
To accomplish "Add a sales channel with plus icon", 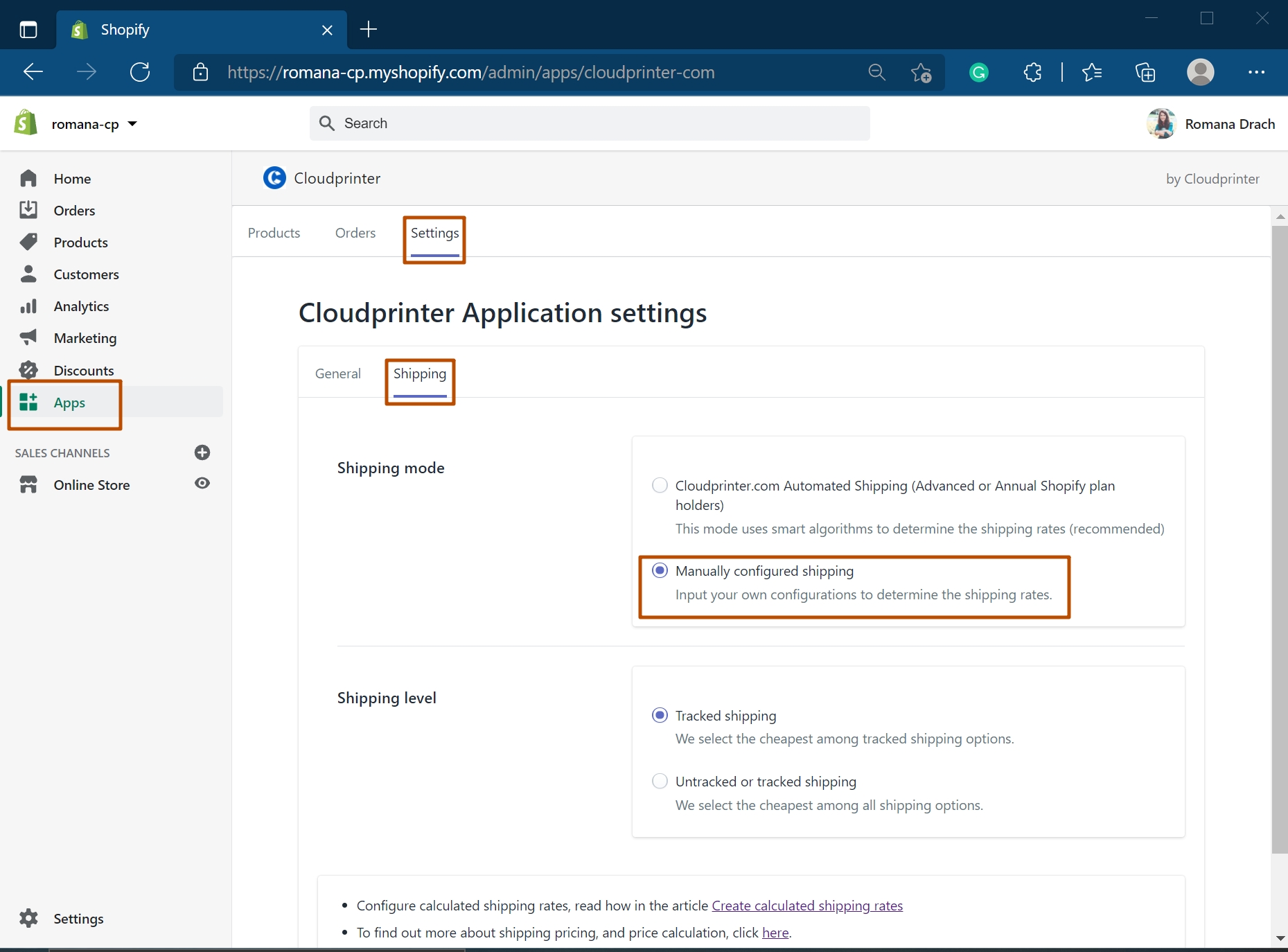I will pyautogui.click(x=202, y=452).
